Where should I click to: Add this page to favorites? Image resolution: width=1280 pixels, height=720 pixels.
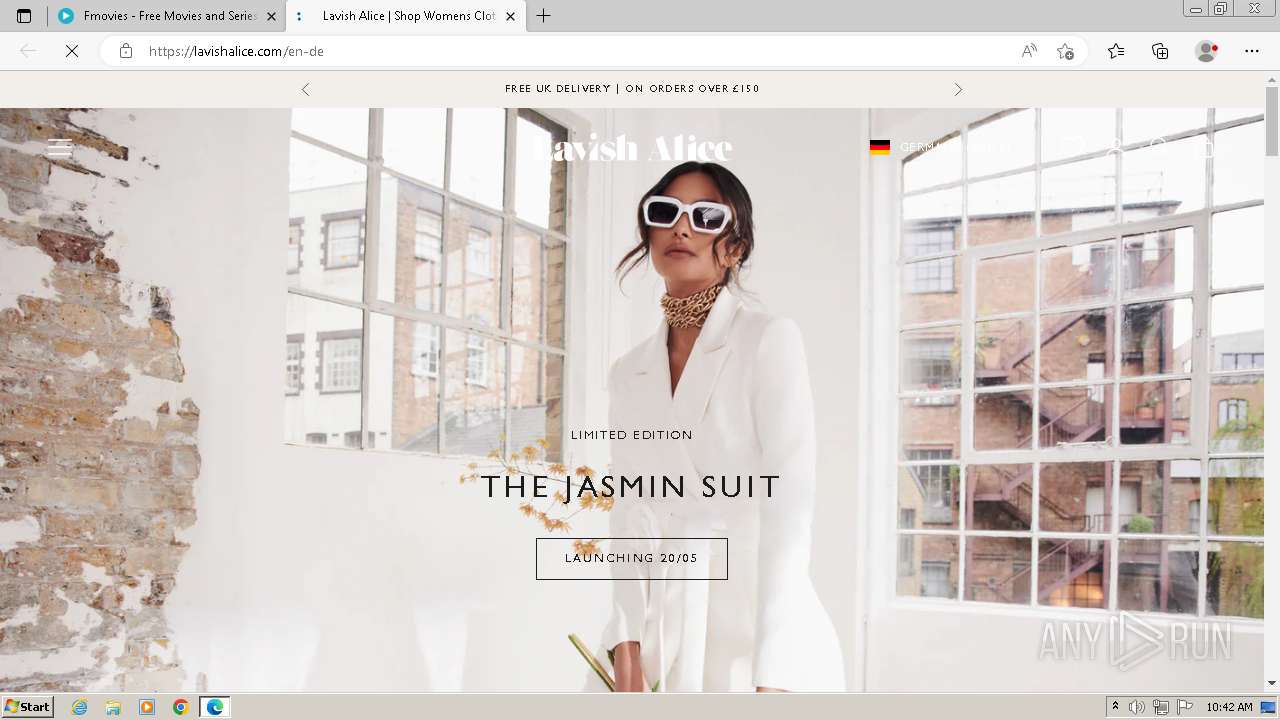tap(1066, 51)
